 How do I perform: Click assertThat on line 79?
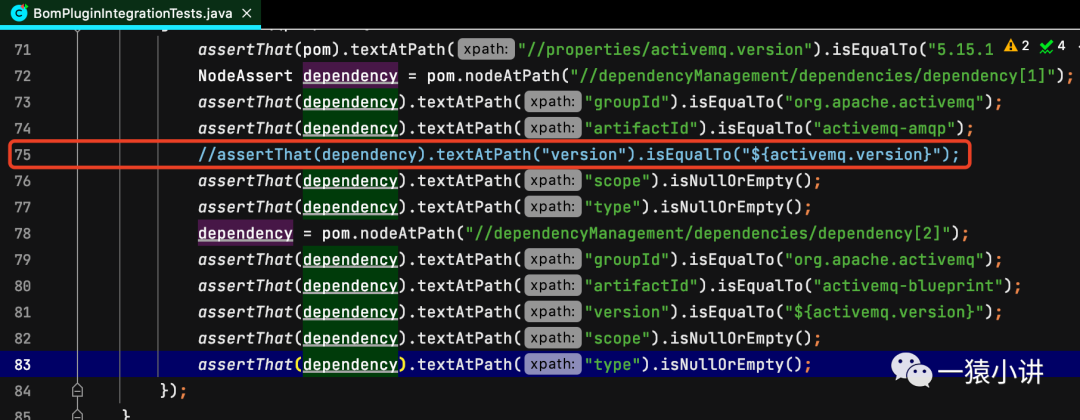[246, 260]
